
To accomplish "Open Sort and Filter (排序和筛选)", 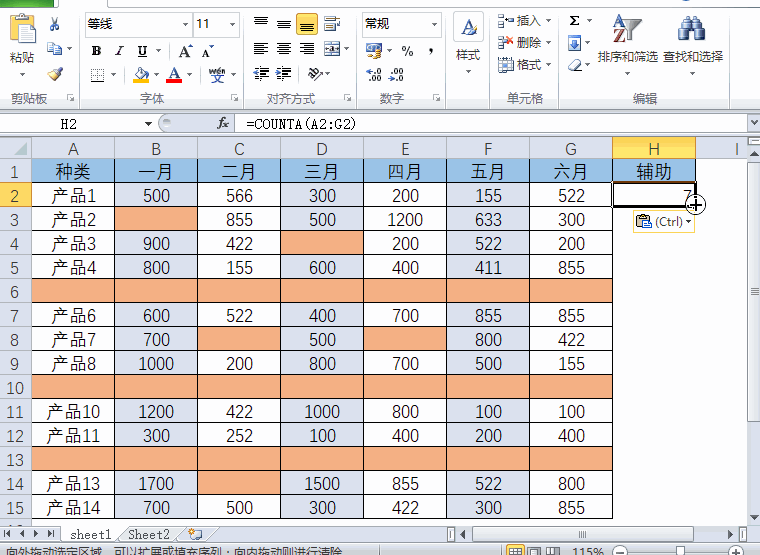I will 627,45.
